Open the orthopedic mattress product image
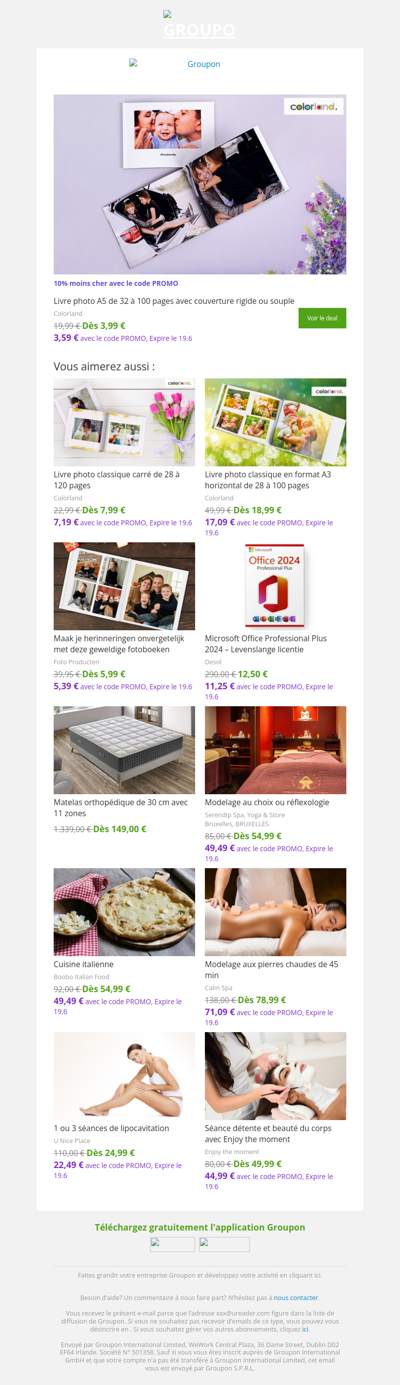The image size is (400, 1385). 124,750
